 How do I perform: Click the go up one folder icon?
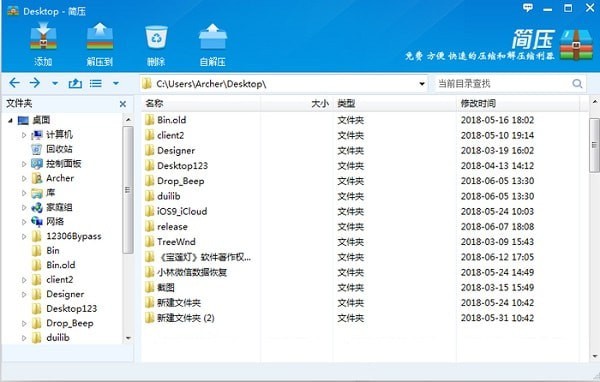click(75, 83)
